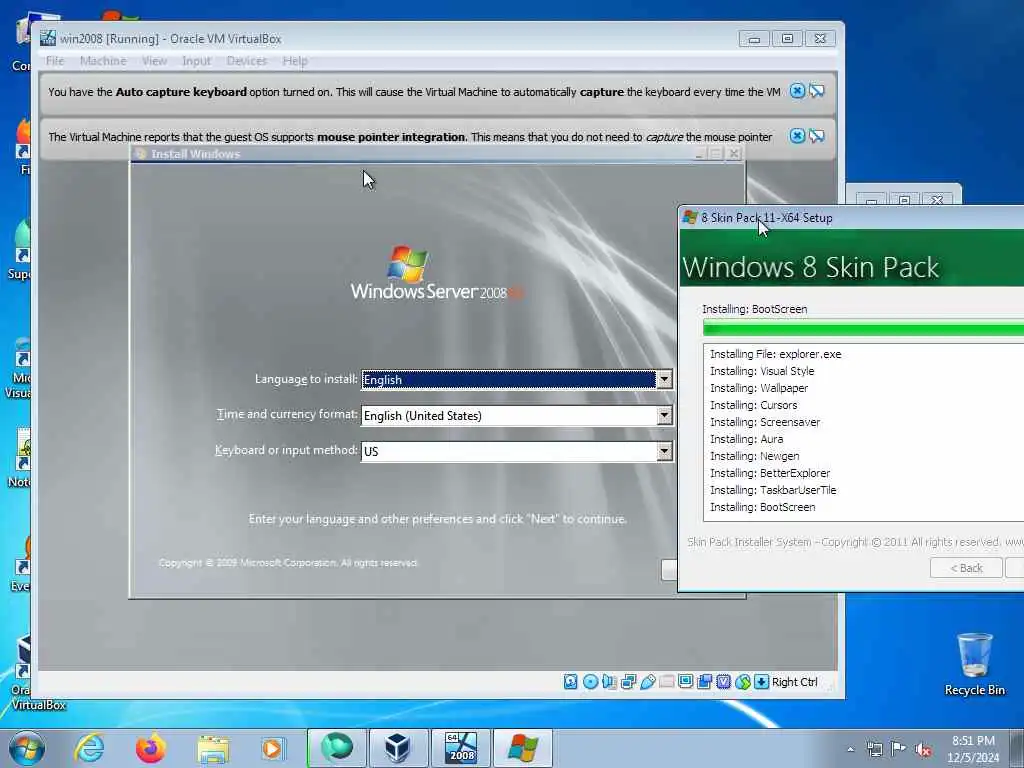This screenshot has height=768, width=1024.
Task: Select 'Installing: Visual Style' log line
Action: coord(762,371)
